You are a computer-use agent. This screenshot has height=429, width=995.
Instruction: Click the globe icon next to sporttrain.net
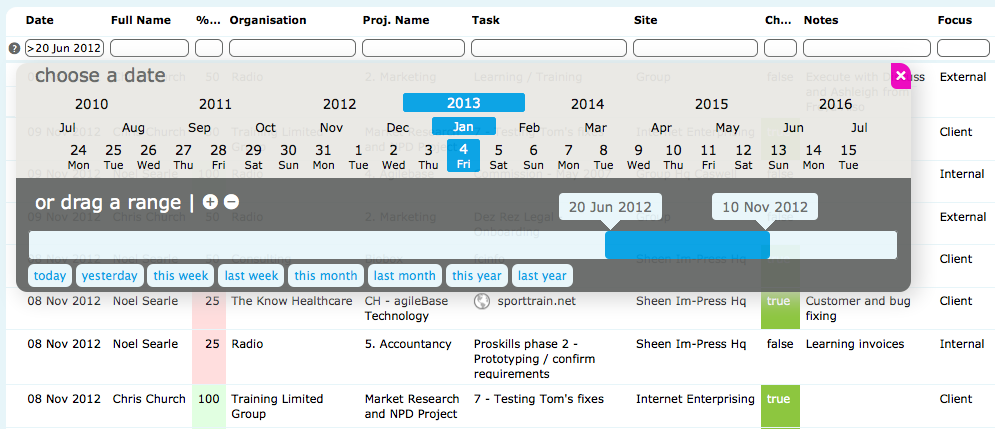[x=481, y=300]
